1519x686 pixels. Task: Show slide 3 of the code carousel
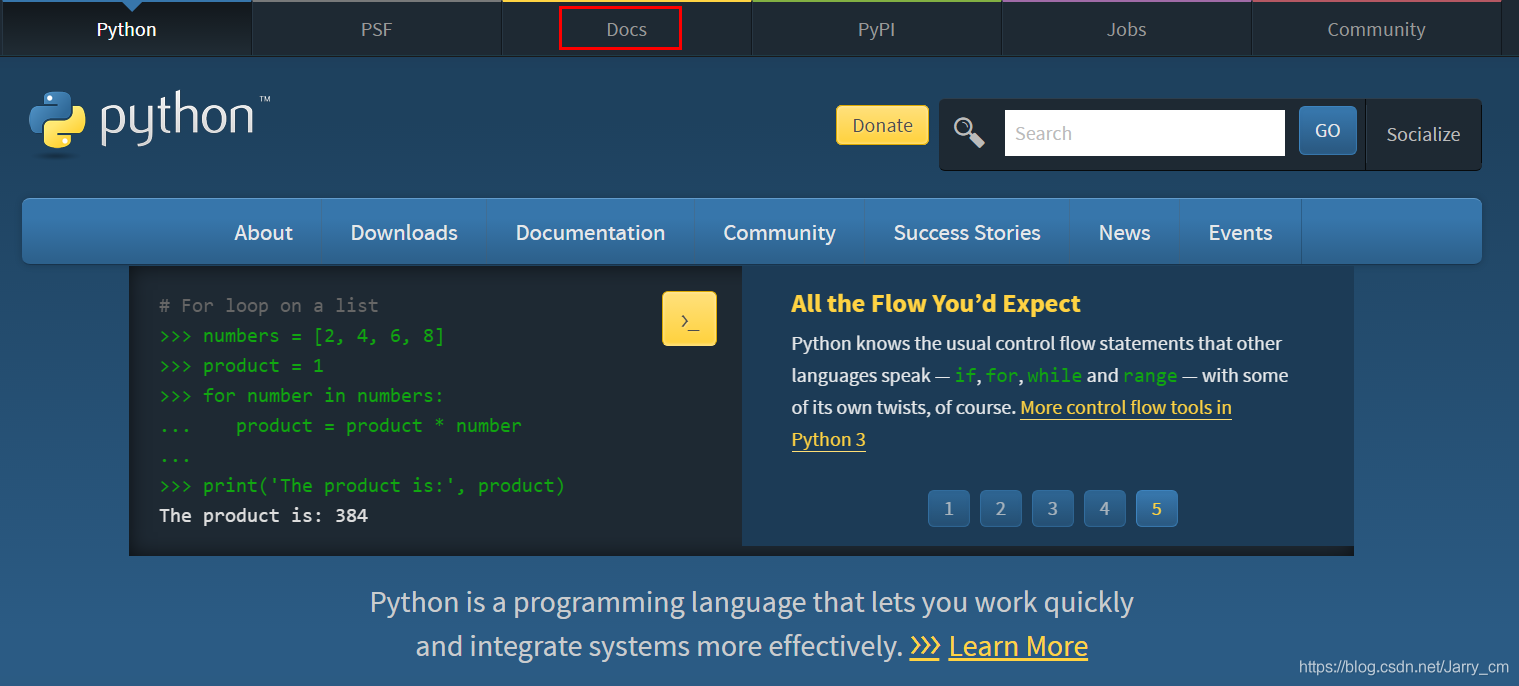pyautogui.click(x=1053, y=508)
